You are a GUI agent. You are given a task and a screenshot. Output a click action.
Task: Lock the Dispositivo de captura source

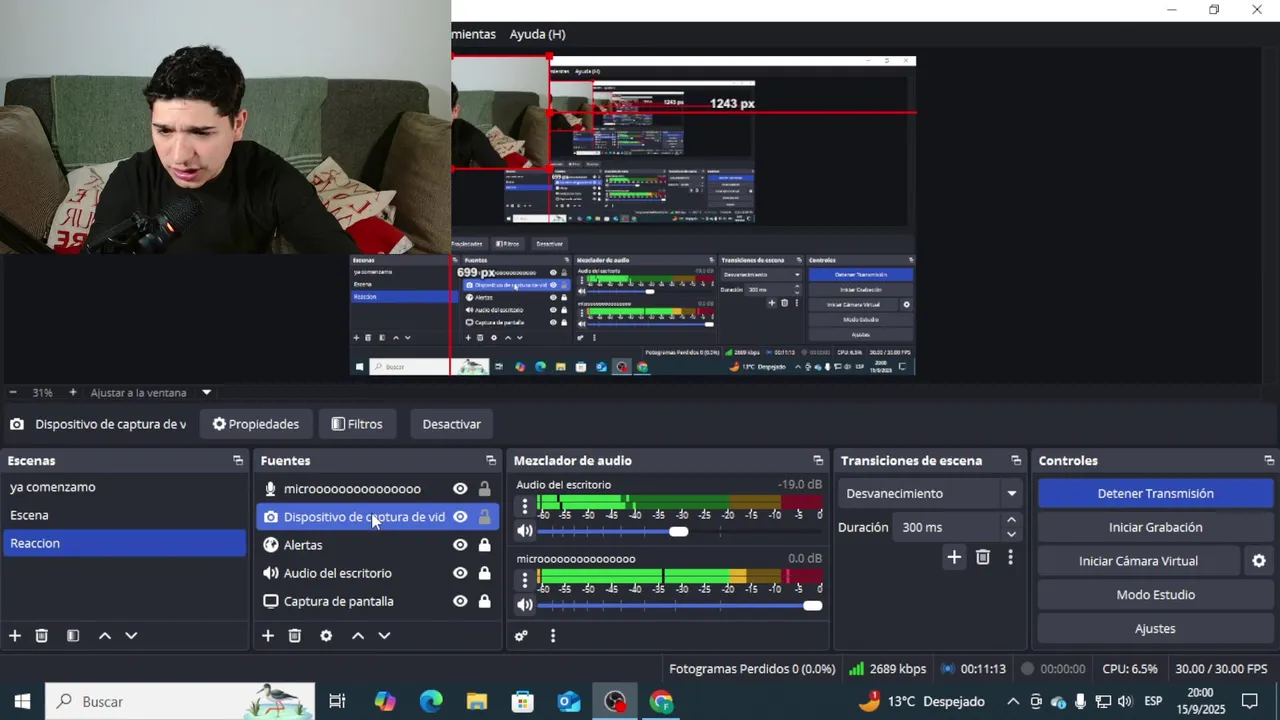tap(484, 517)
